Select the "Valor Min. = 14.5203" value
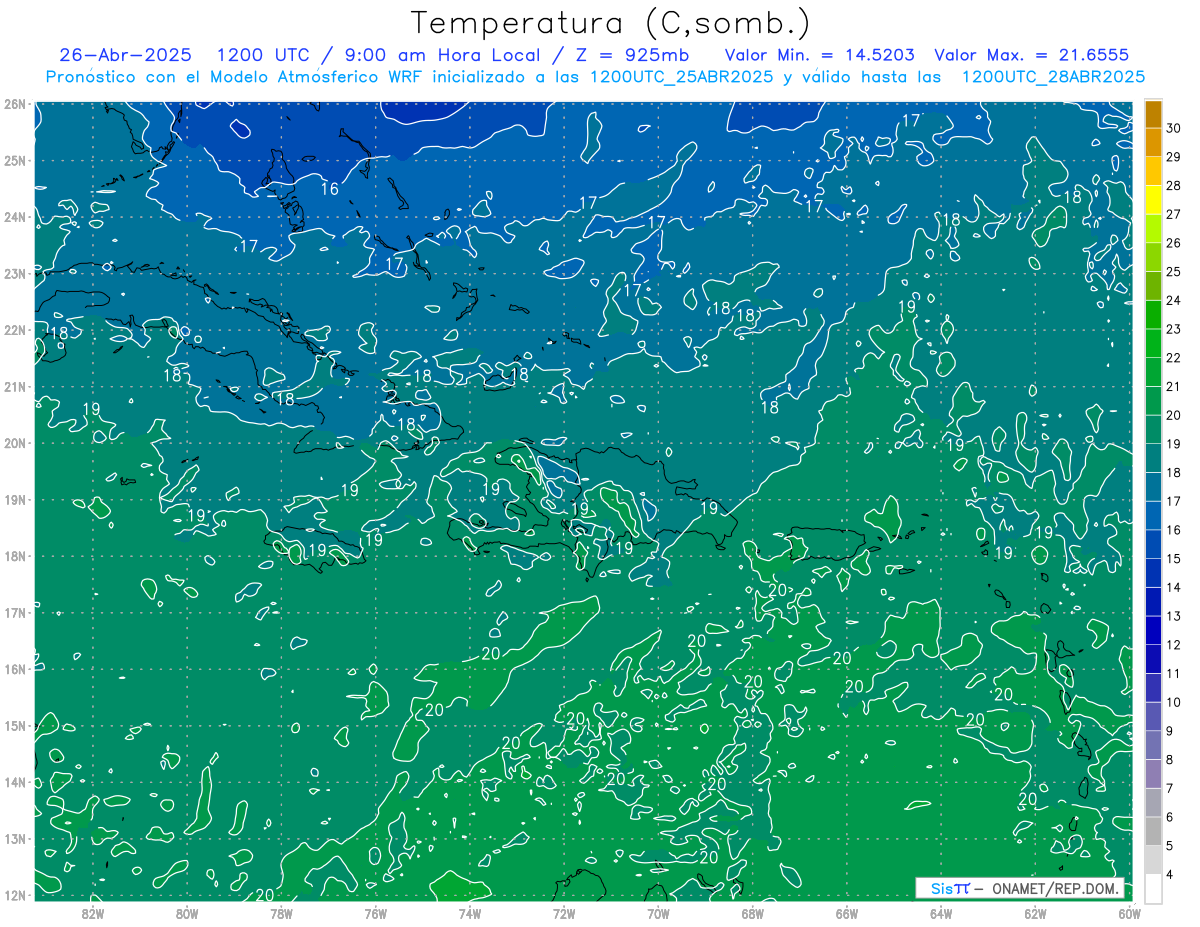 point(821,55)
